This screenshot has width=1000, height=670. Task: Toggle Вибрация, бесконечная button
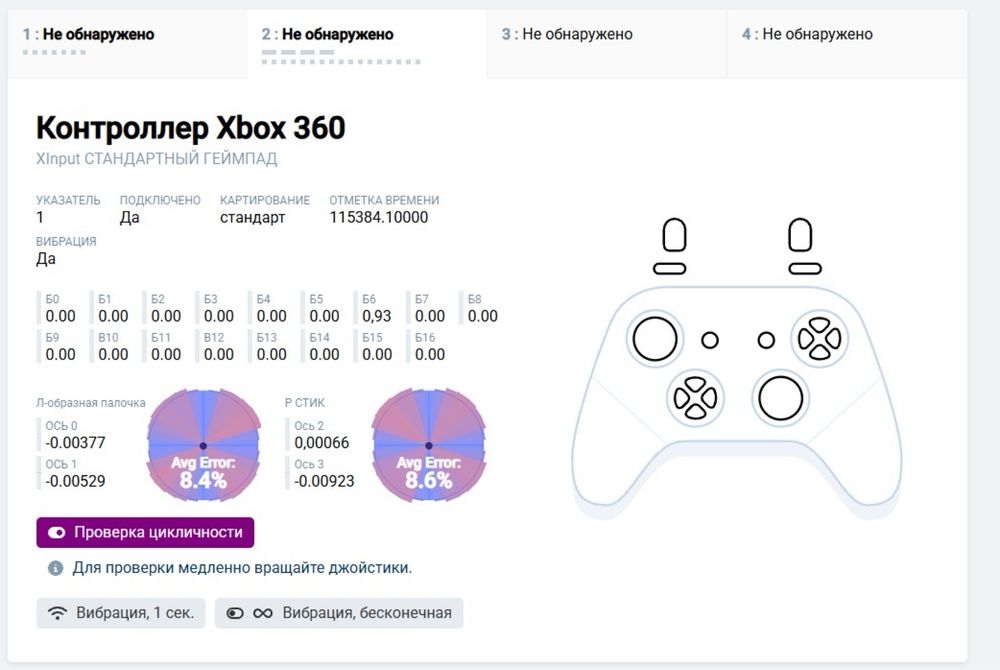(339, 613)
